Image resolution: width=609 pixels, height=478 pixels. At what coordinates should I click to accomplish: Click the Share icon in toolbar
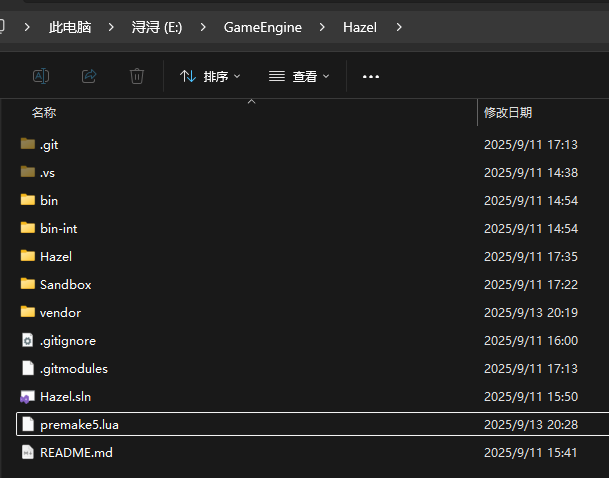[x=88, y=76]
